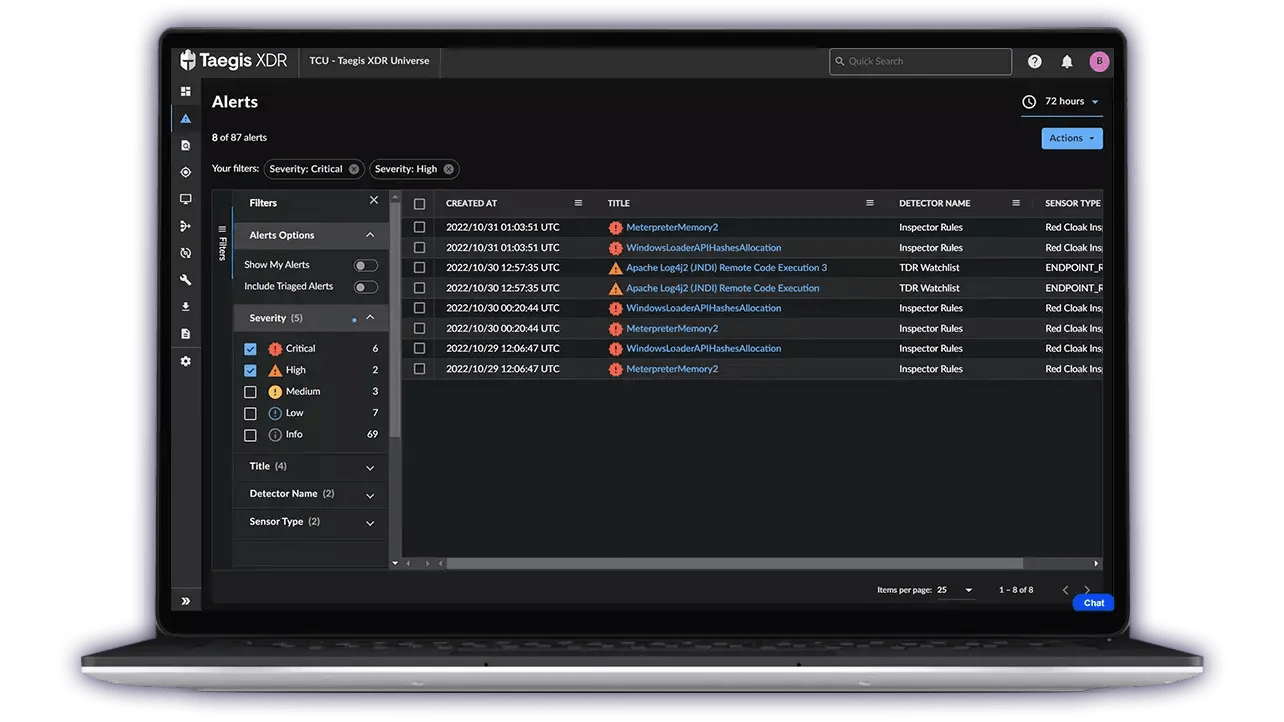Open the target-shaped sidebar icon
1284x722 pixels.
point(185,172)
